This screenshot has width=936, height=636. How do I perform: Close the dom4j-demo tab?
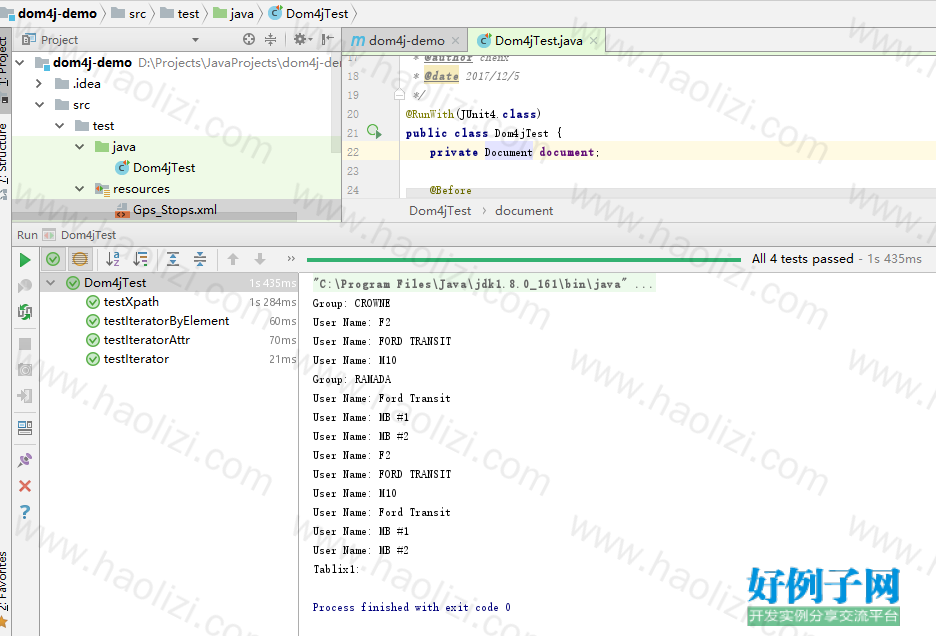(455, 41)
